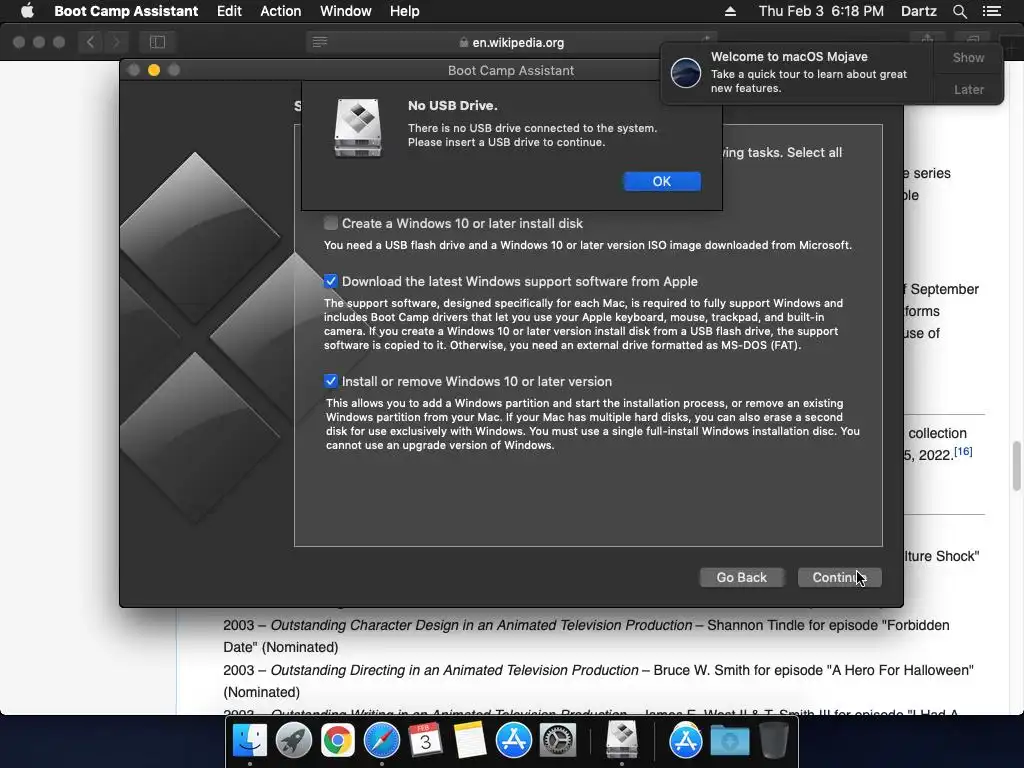Open the Trash in Dock
This screenshot has width=1024, height=768.
click(x=774, y=741)
